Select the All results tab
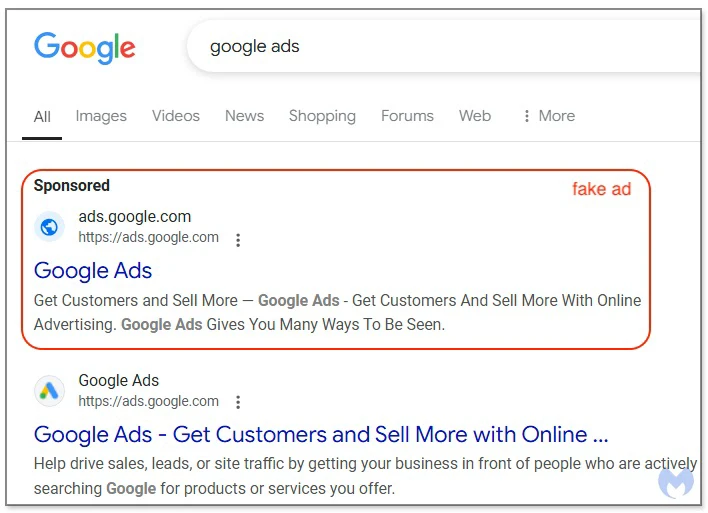Screen dimensions: 708x513 pyautogui.click(x=42, y=117)
